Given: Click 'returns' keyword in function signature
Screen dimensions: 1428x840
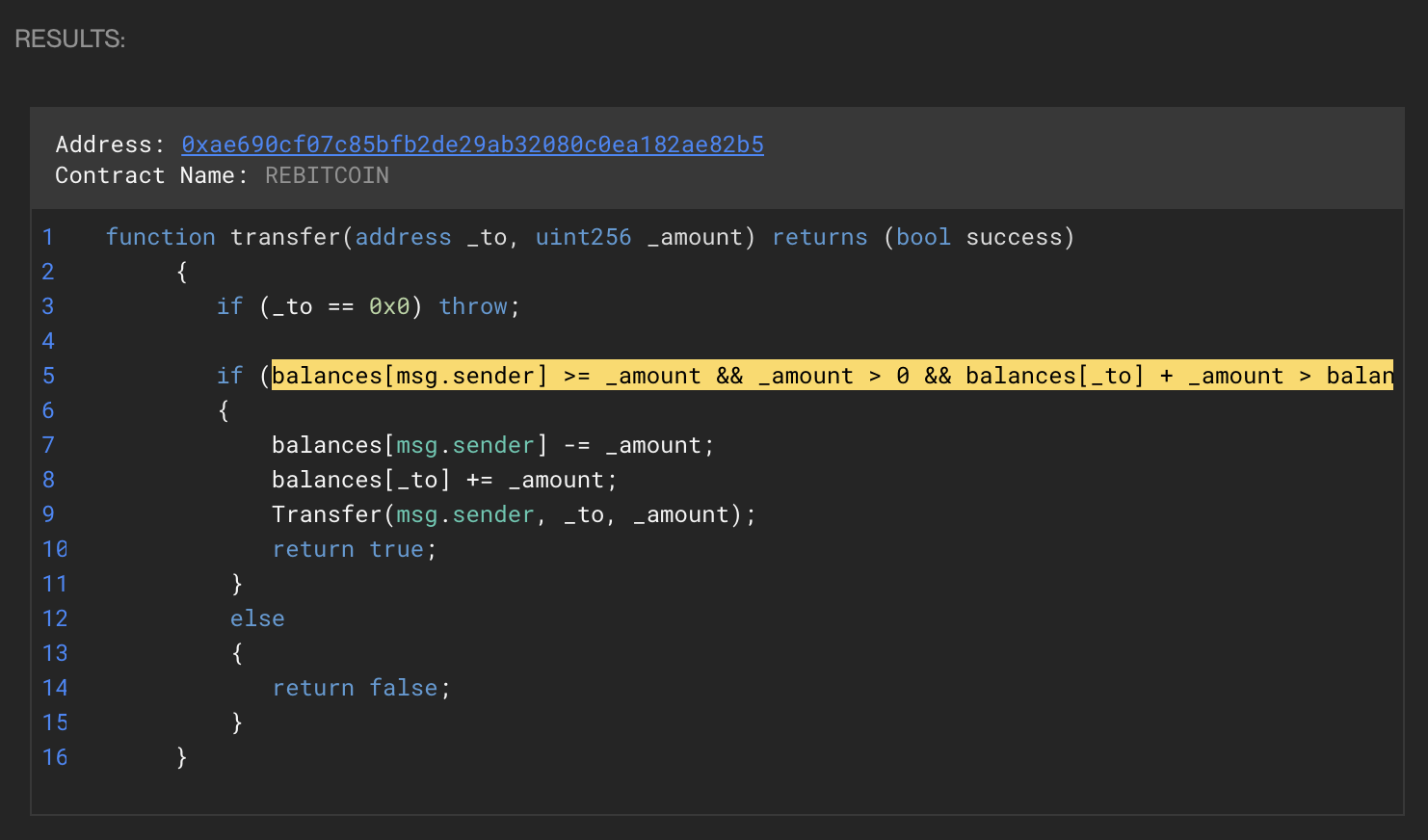Looking at the screenshot, I should coord(819,237).
